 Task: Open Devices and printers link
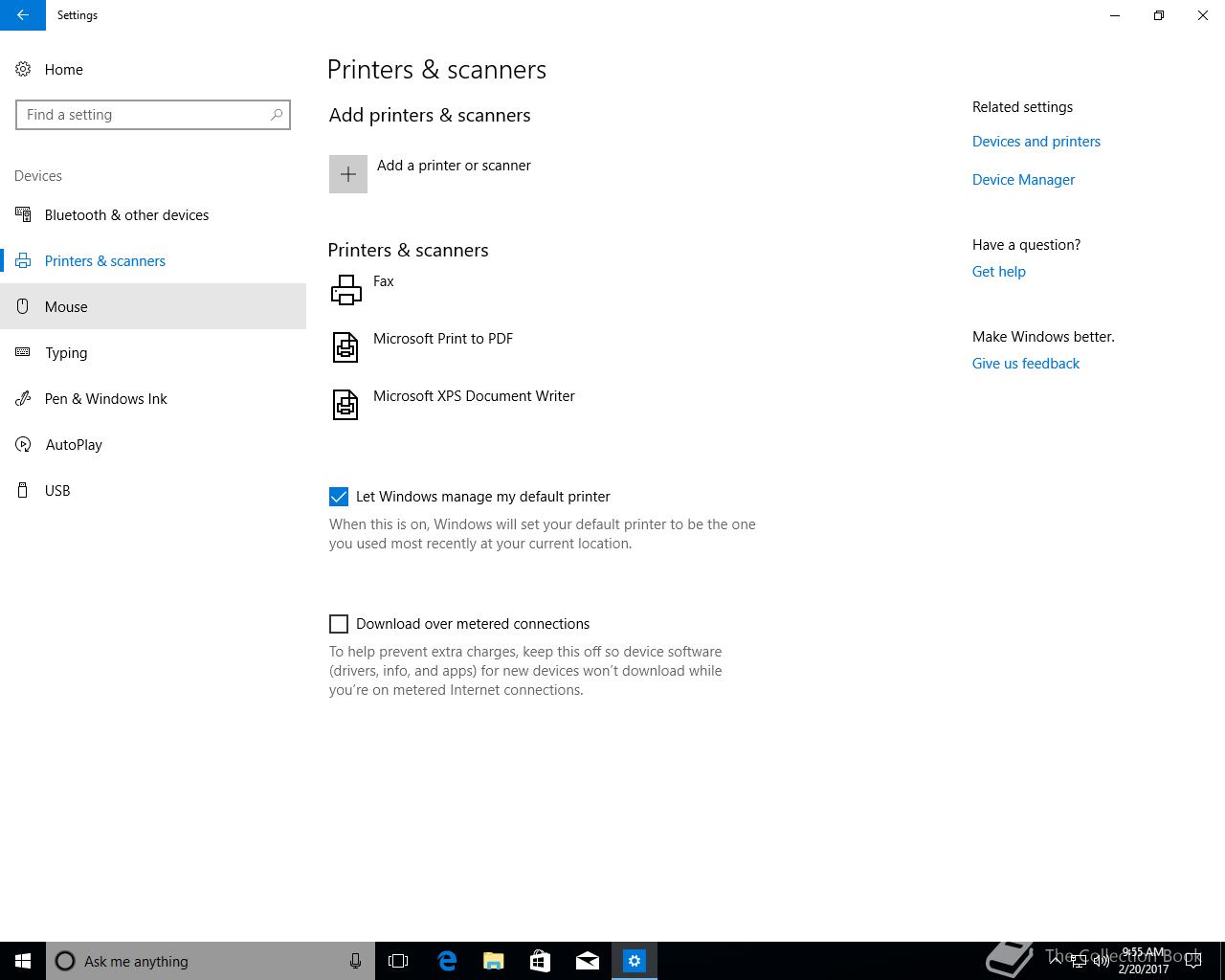1036,142
